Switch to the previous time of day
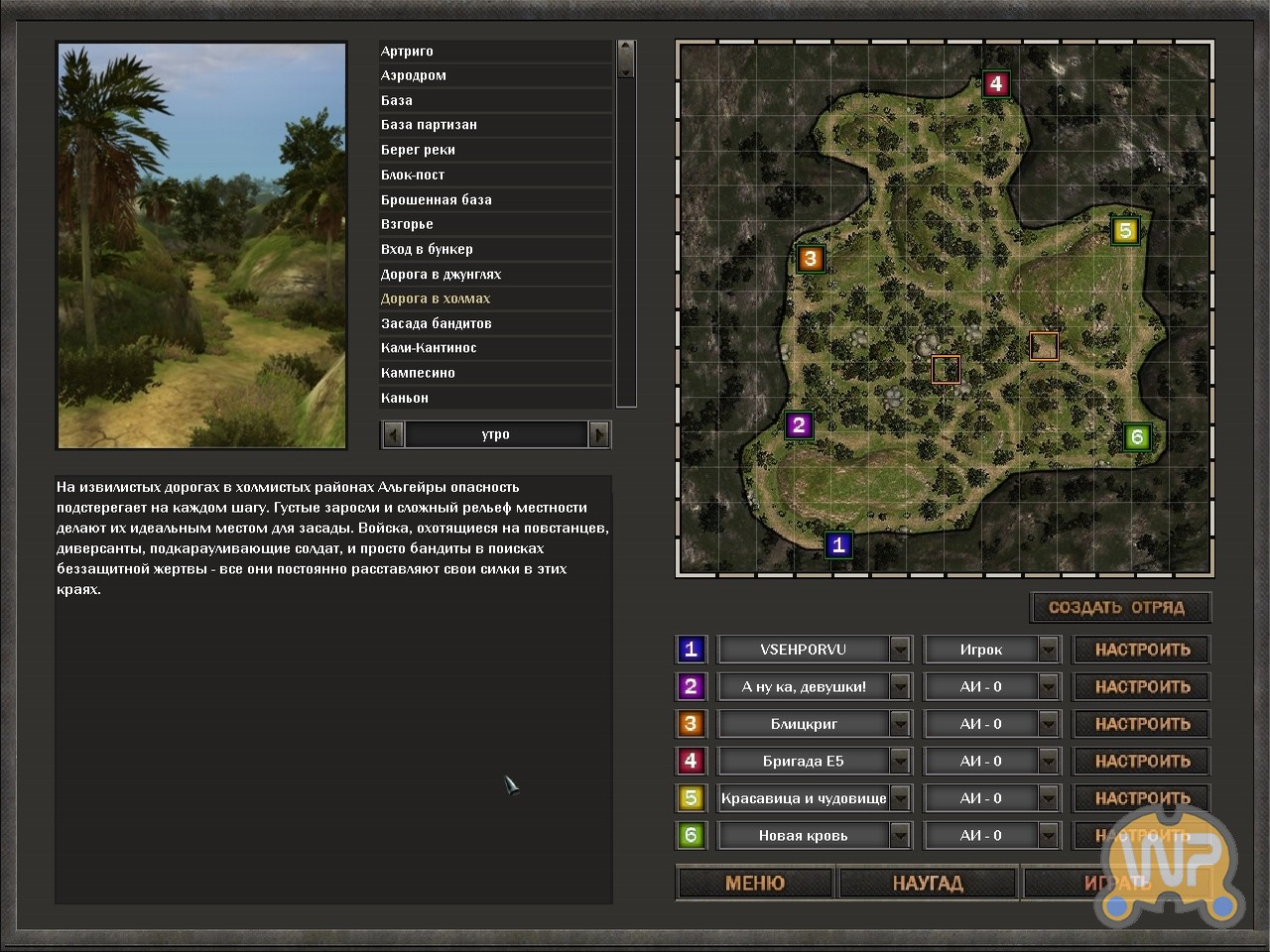The width and height of the screenshot is (1270, 952). tap(394, 434)
